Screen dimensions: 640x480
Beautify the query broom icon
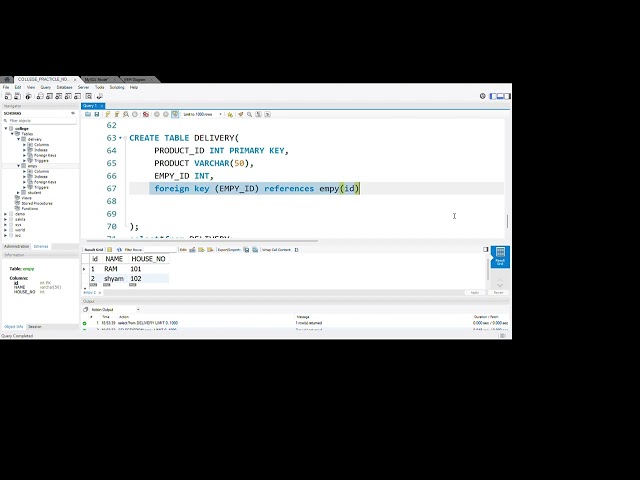pos(241,114)
